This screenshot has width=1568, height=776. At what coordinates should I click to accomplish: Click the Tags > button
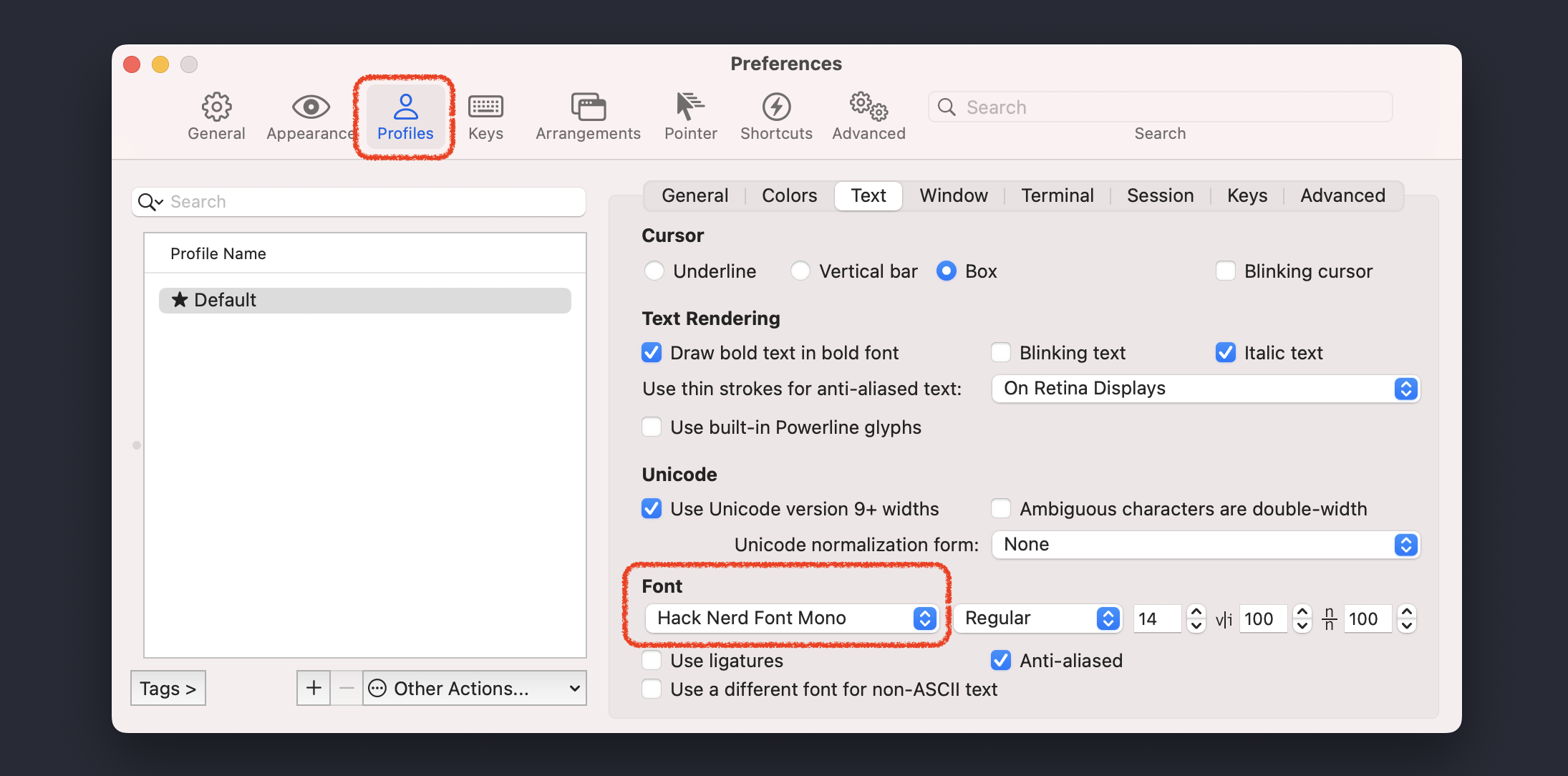168,688
